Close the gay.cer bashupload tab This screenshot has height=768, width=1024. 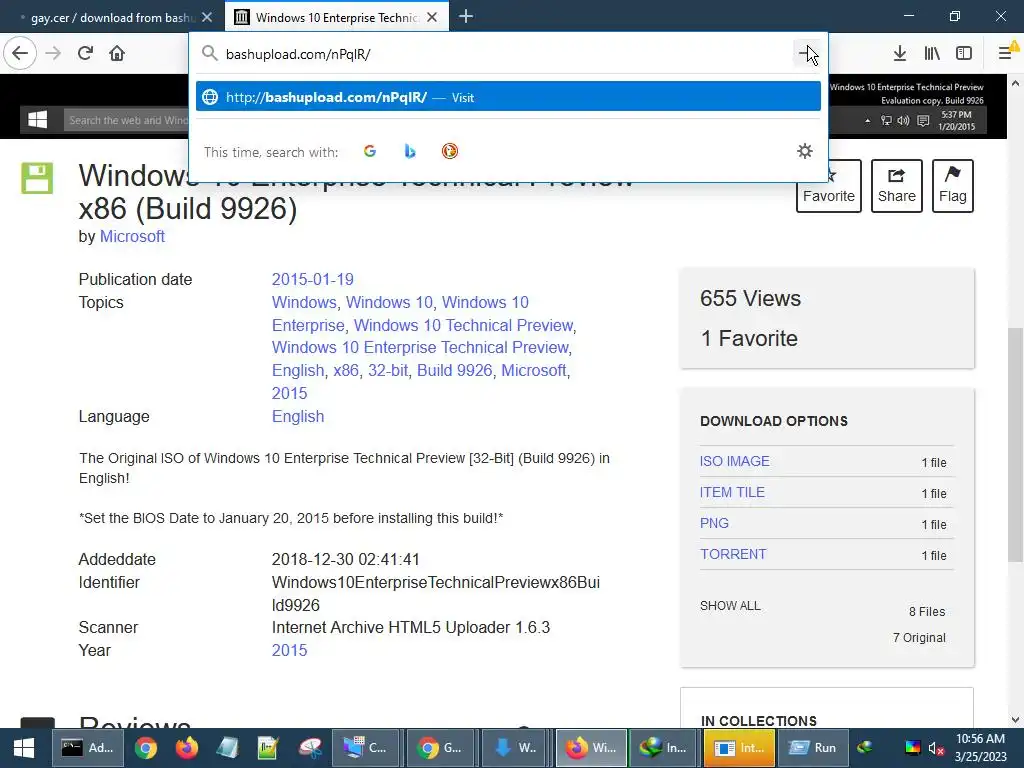207,17
